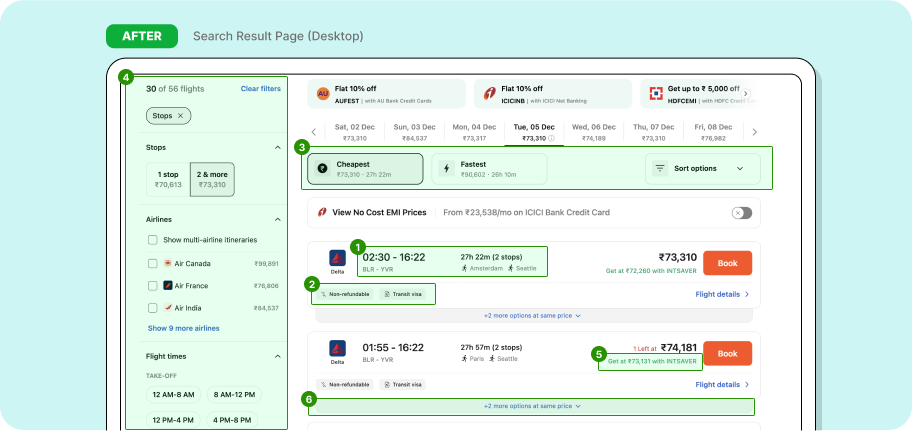Viewport: 912px width, 431px height.
Task: Collapse the Airlines filter section
Action: (x=278, y=219)
